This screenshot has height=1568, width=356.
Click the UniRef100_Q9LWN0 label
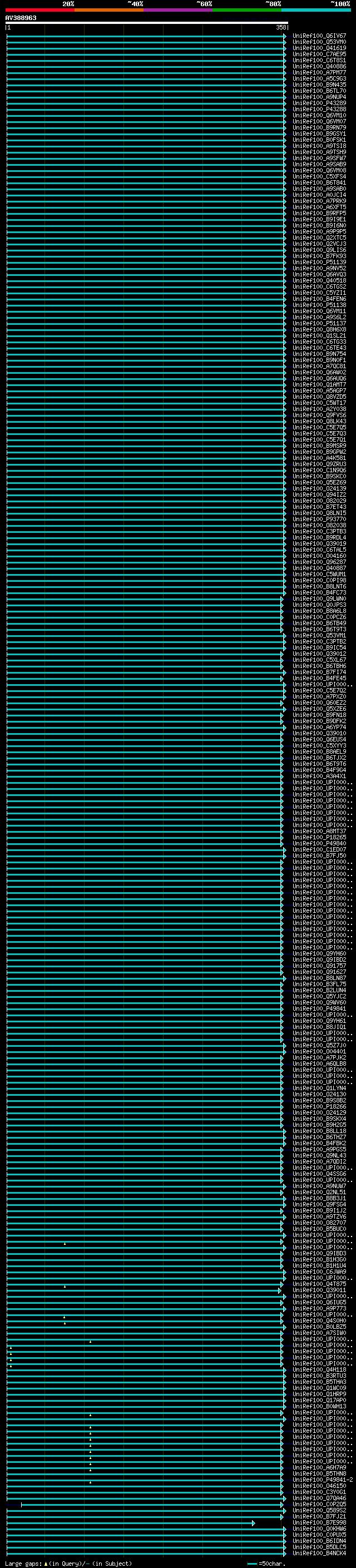tap(319, 599)
